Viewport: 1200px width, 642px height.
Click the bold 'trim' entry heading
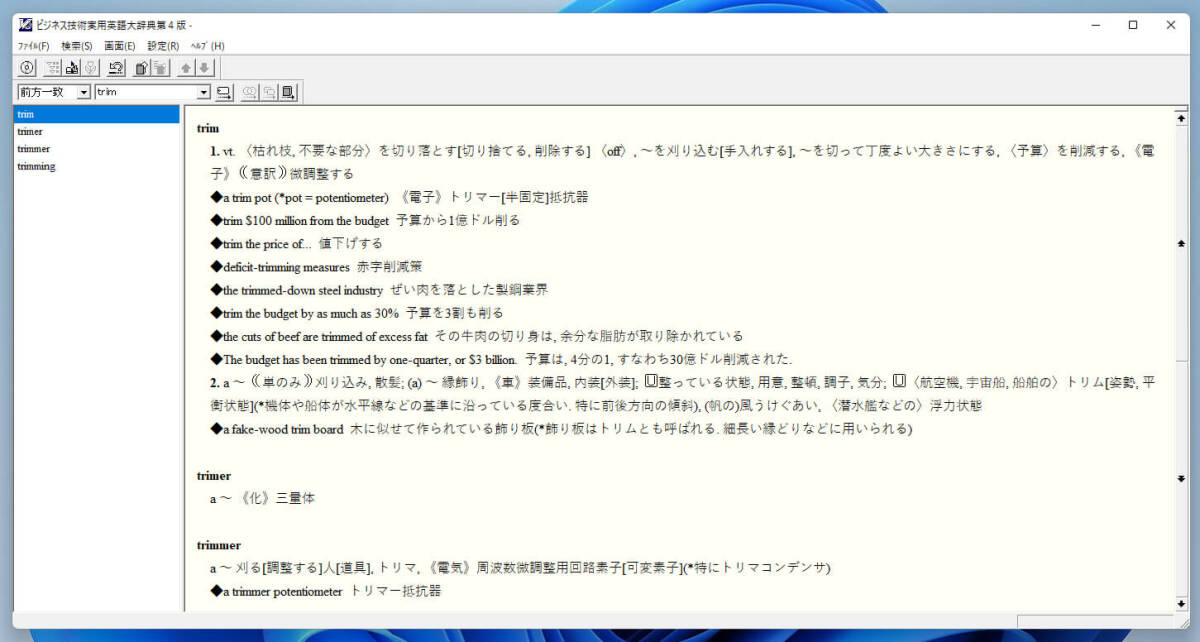207,129
